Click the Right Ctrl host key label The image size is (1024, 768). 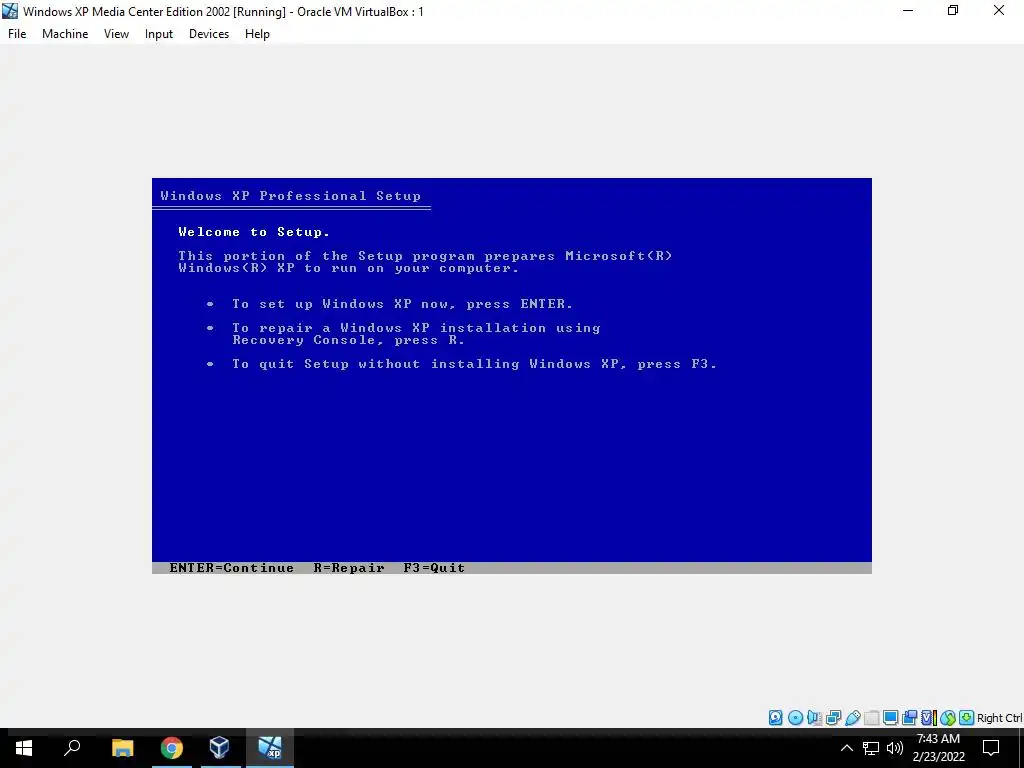click(x=999, y=718)
